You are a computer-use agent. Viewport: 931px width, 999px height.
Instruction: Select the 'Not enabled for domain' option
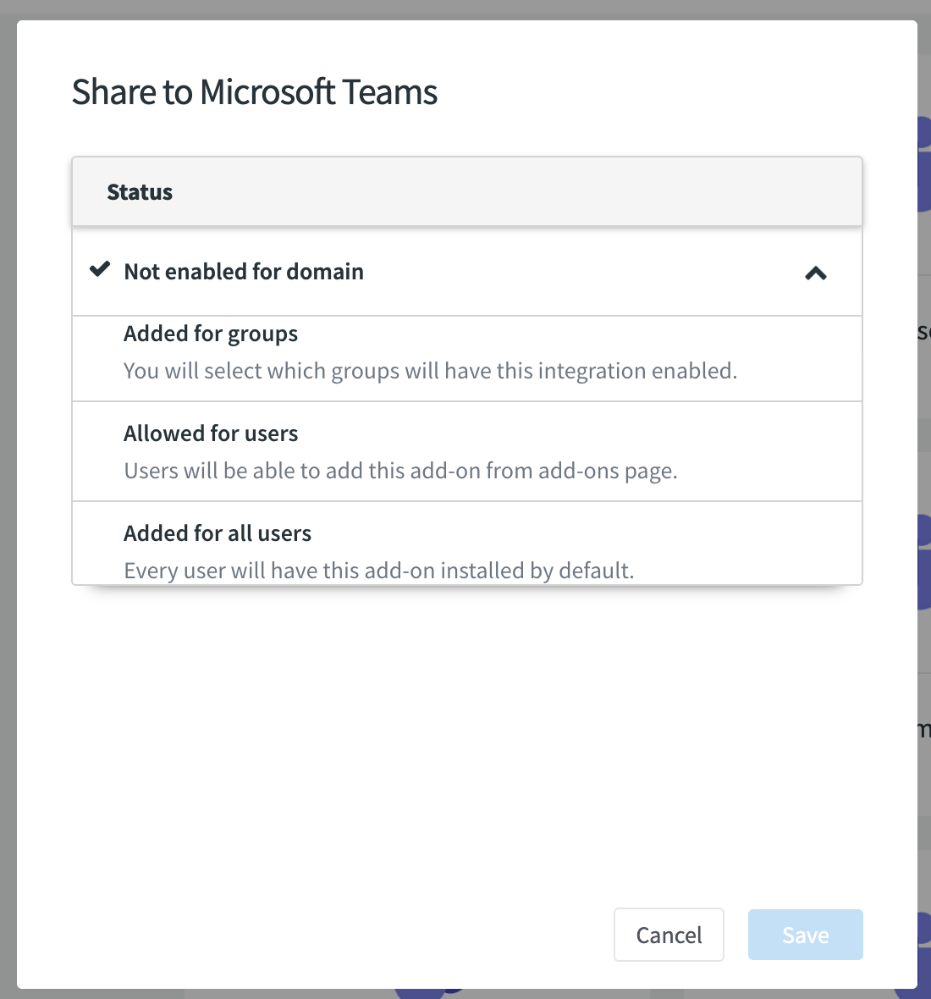pos(467,271)
